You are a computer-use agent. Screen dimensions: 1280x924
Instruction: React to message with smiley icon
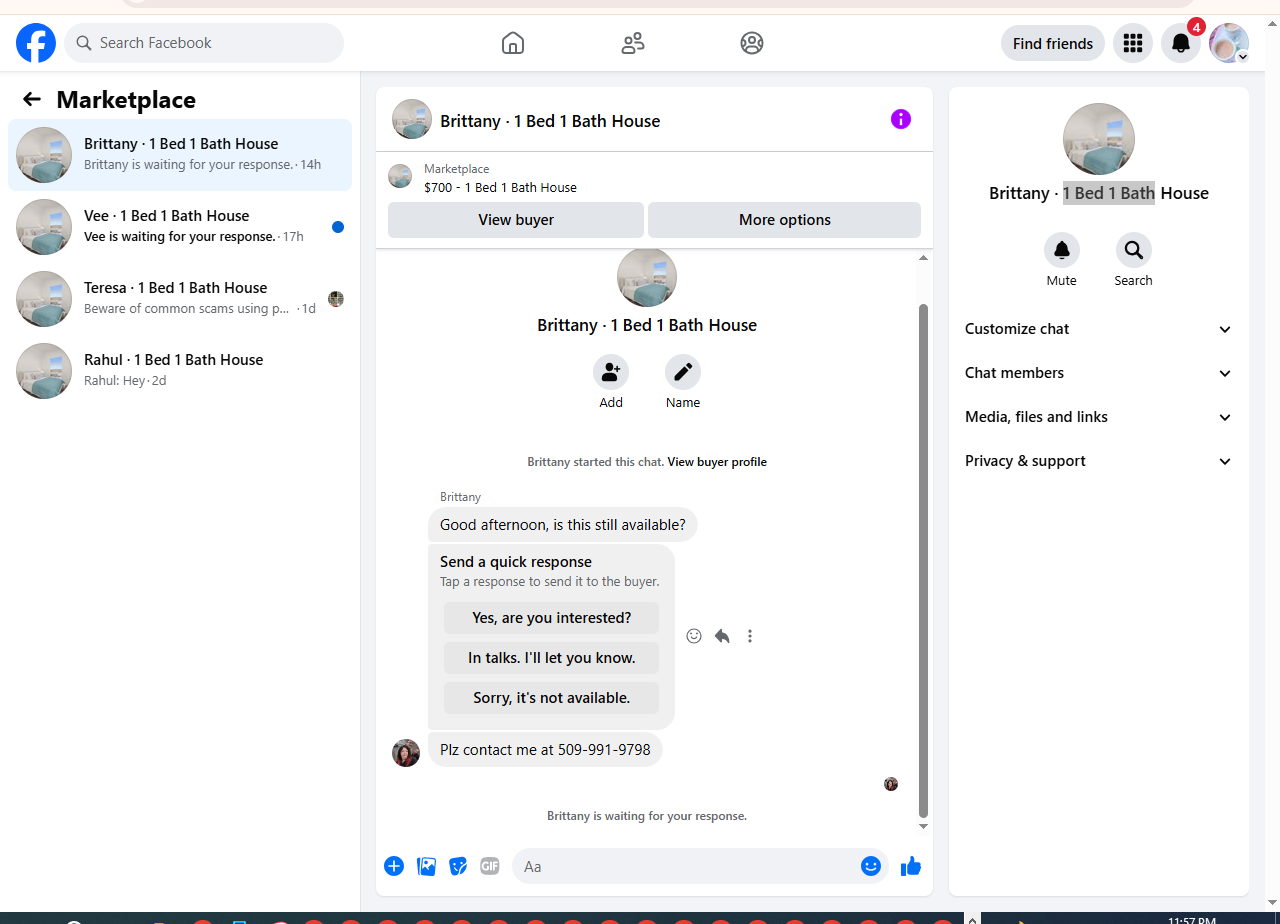tap(694, 636)
